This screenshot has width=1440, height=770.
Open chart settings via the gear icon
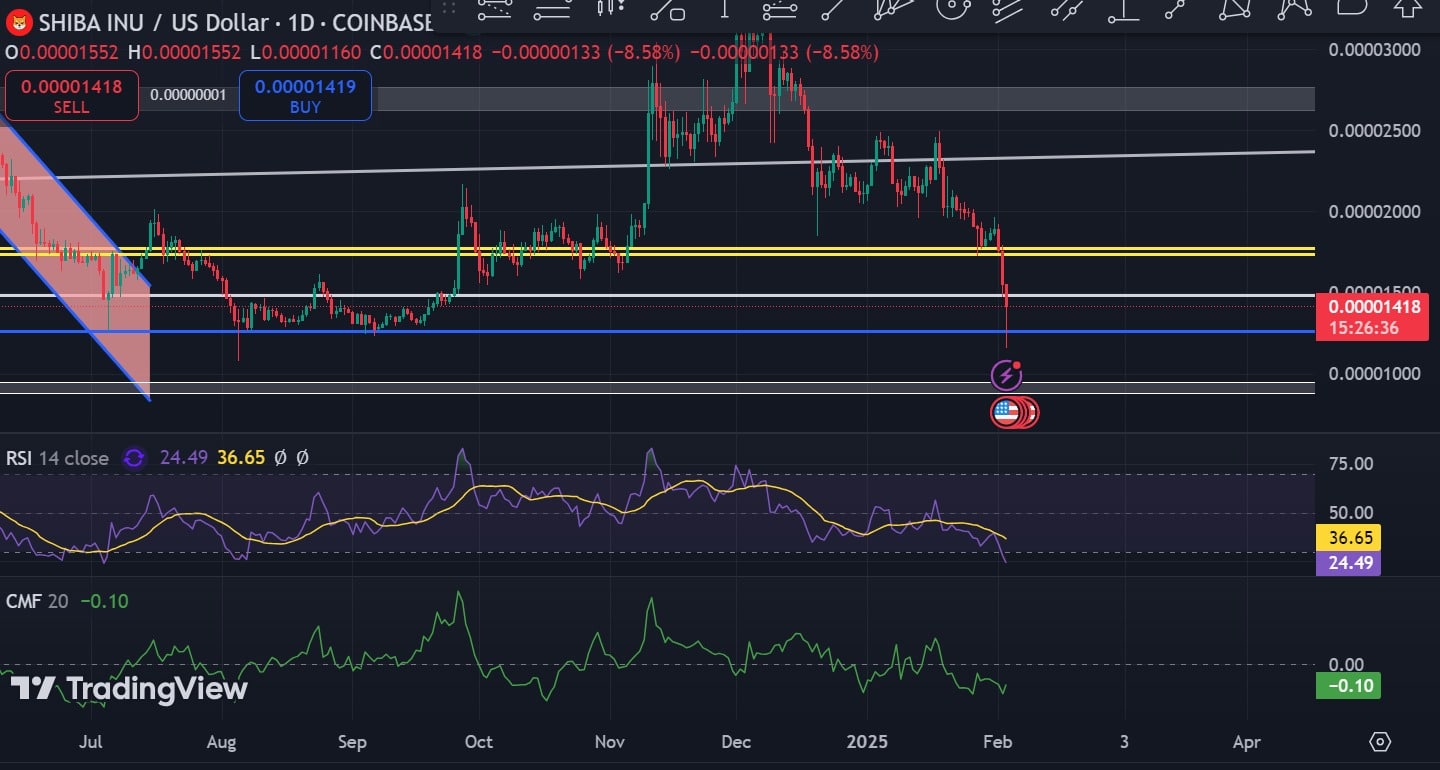coord(1381,742)
